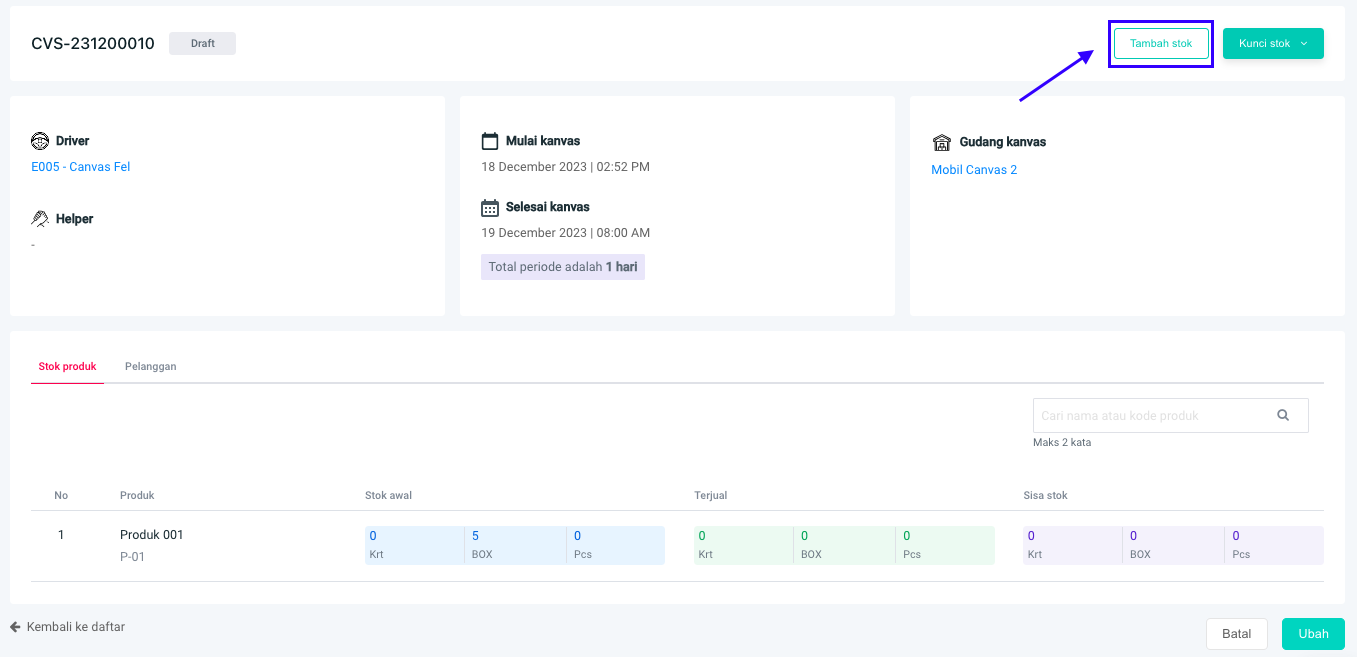Click the search magnifier icon
Image resolution: width=1357 pixels, height=657 pixels.
pos(1283,415)
